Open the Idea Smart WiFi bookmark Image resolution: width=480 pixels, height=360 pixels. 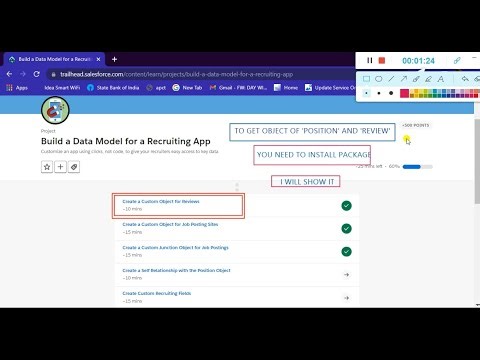(62, 88)
